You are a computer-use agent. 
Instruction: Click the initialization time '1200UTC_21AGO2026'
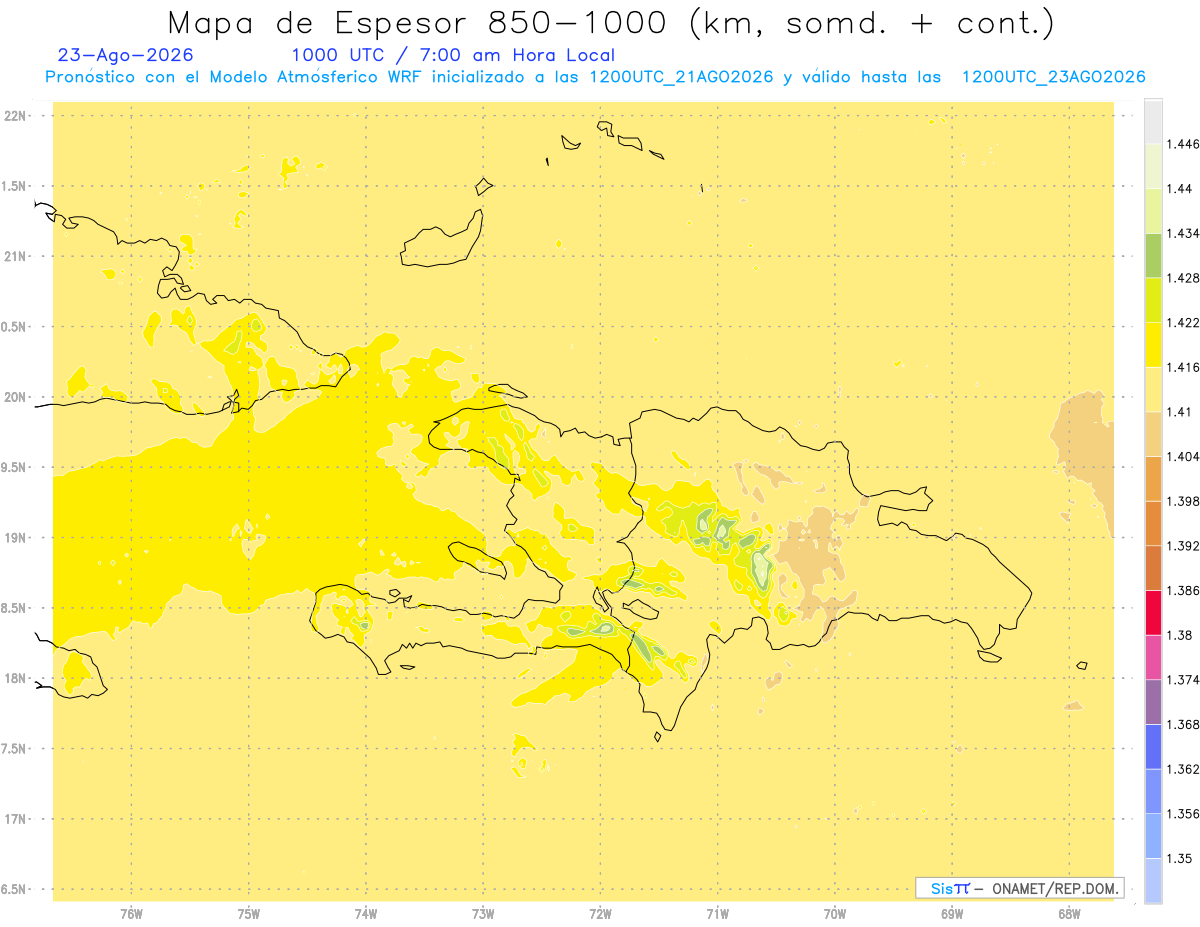click(x=681, y=77)
